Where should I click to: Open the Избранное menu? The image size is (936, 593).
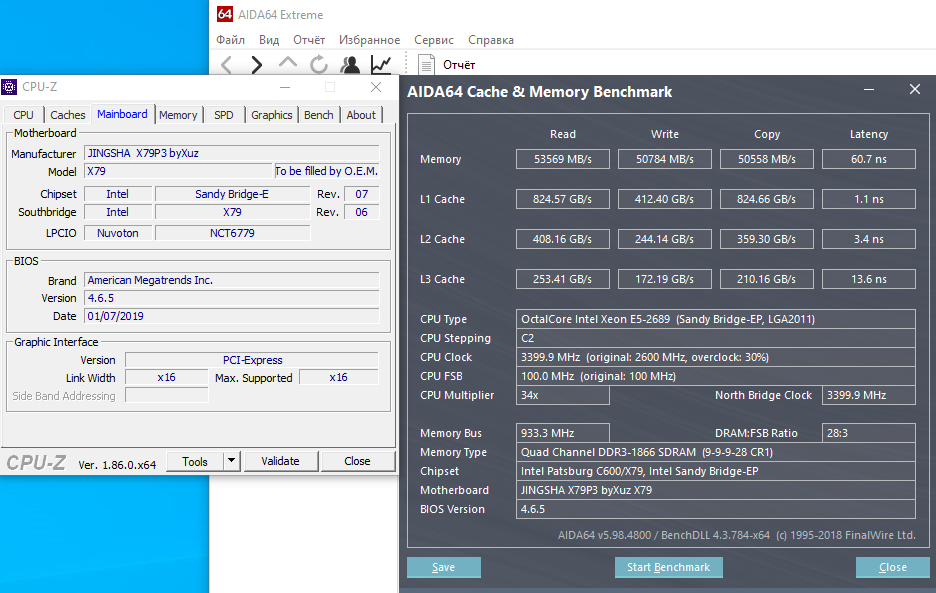coord(370,40)
